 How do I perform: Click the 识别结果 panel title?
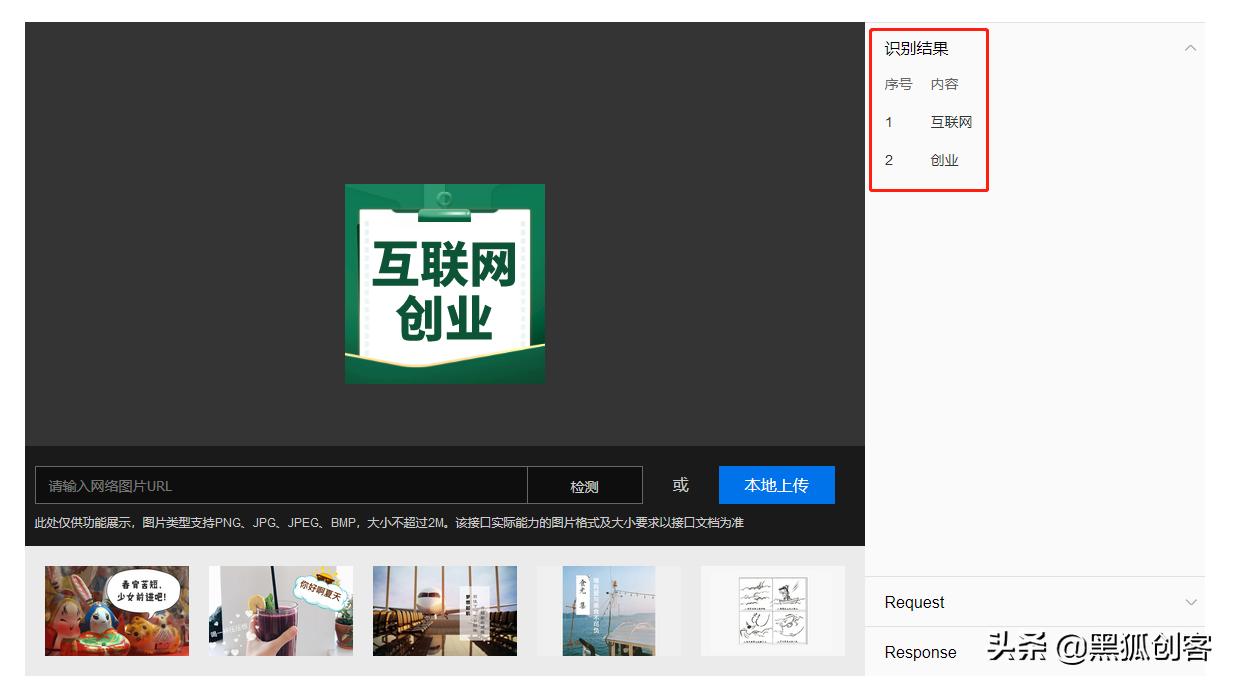916,47
